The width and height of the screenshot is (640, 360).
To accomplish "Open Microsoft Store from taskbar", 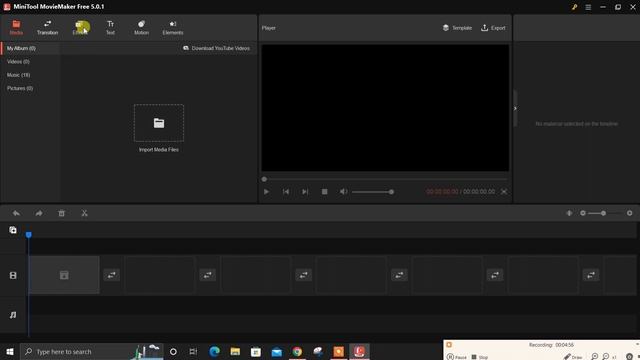I will click(256, 351).
